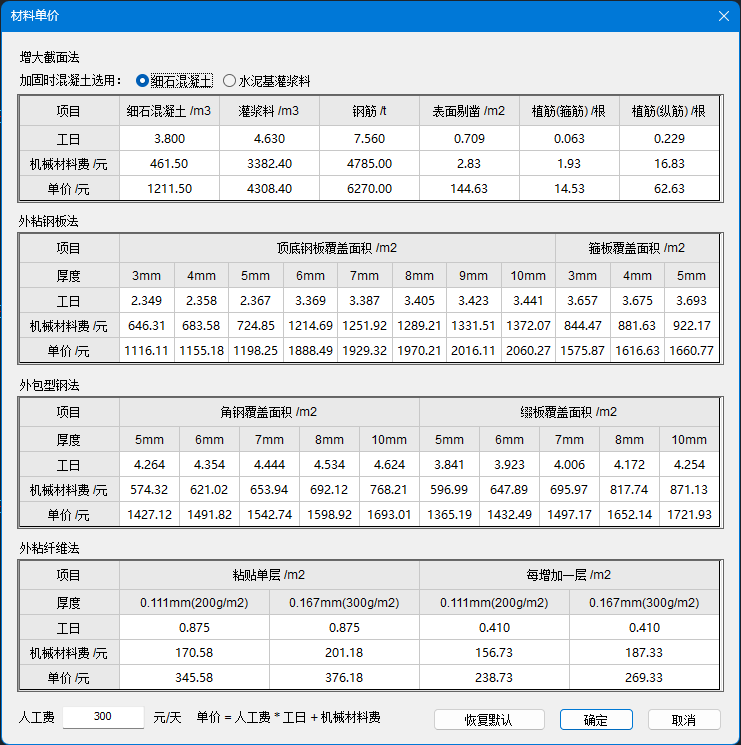Click the 工日 cell 3.800 for 细石混凝土
Image resolution: width=741 pixels, height=745 pixels.
pyautogui.click(x=169, y=138)
